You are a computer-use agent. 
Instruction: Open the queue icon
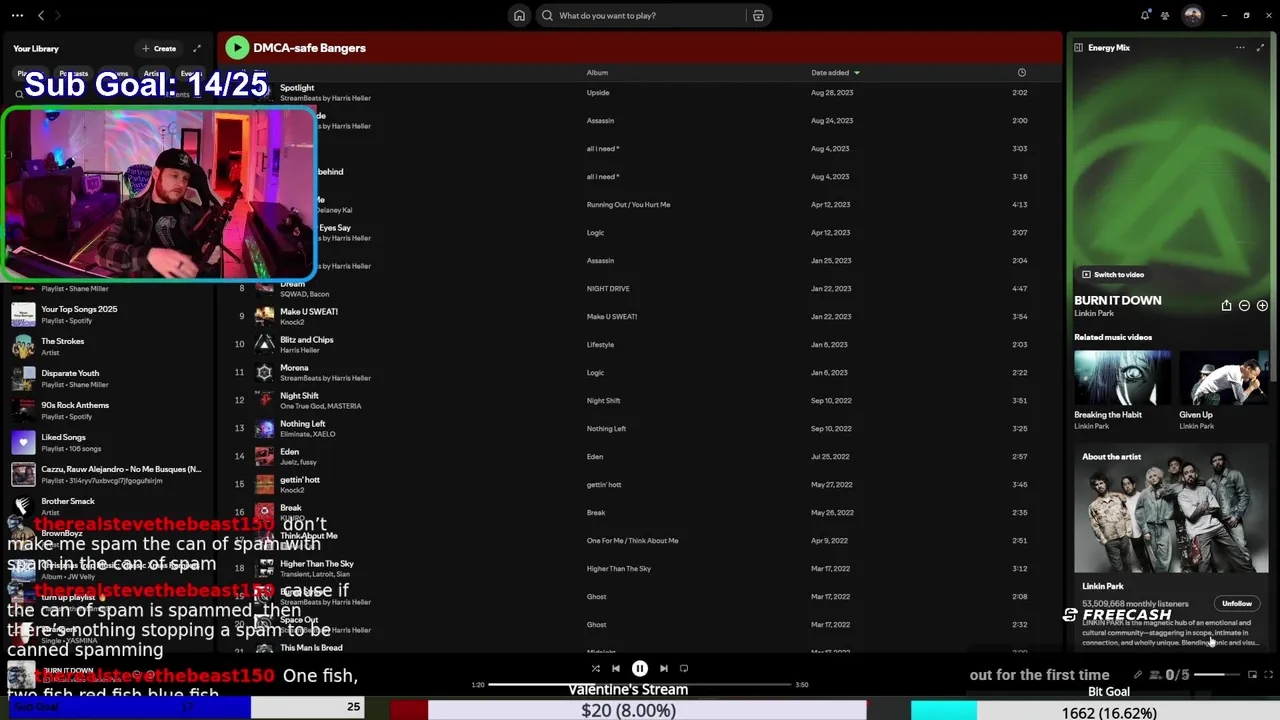point(1157,674)
